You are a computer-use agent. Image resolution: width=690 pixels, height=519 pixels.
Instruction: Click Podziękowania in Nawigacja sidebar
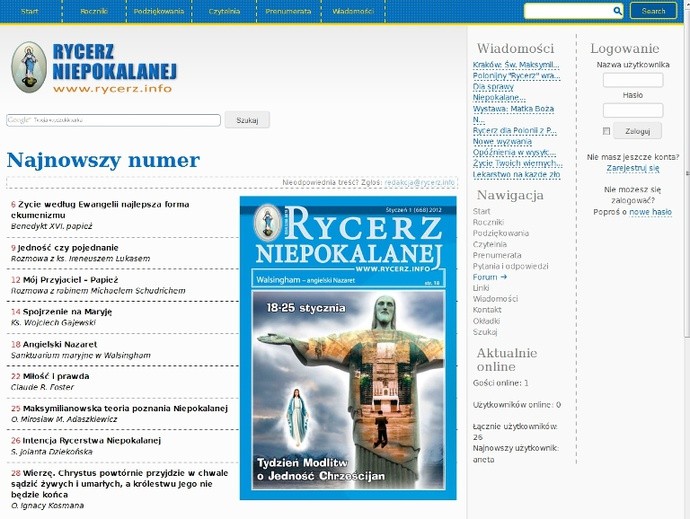pyautogui.click(x=501, y=233)
